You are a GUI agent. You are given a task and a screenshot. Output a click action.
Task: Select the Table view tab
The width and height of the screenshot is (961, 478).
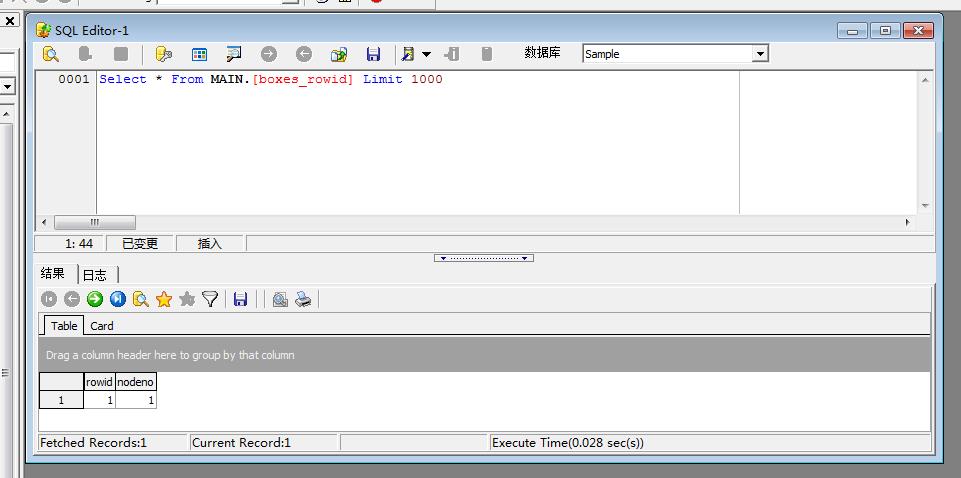click(x=64, y=326)
